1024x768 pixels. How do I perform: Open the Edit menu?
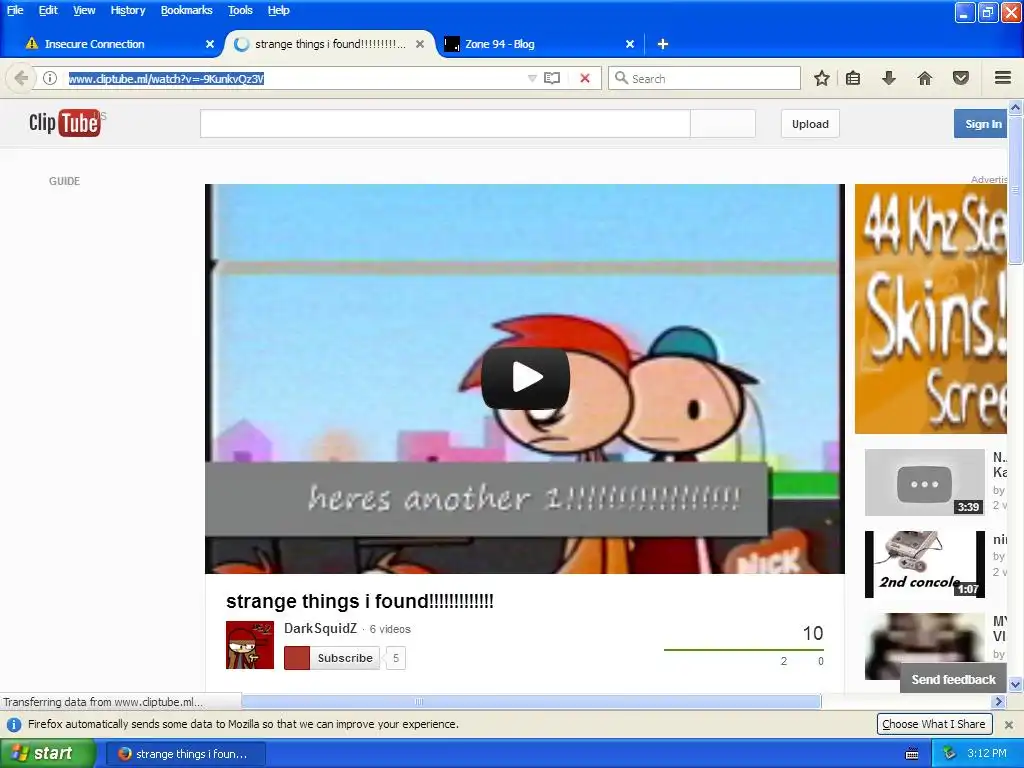48,10
